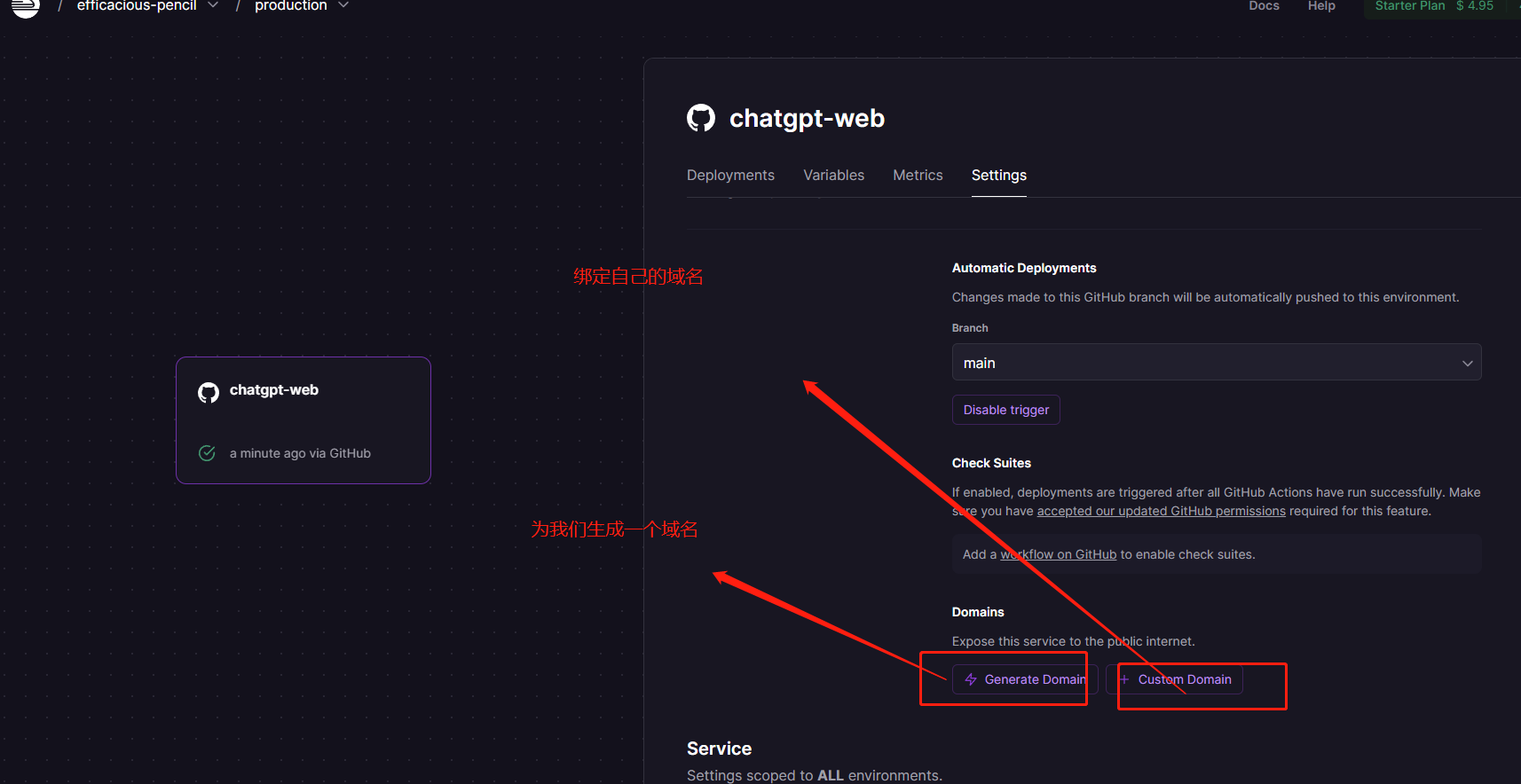Image resolution: width=1521 pixels, height=784 pixels.
Task: Expand the production environment dropdown
Action: [343, 6]
